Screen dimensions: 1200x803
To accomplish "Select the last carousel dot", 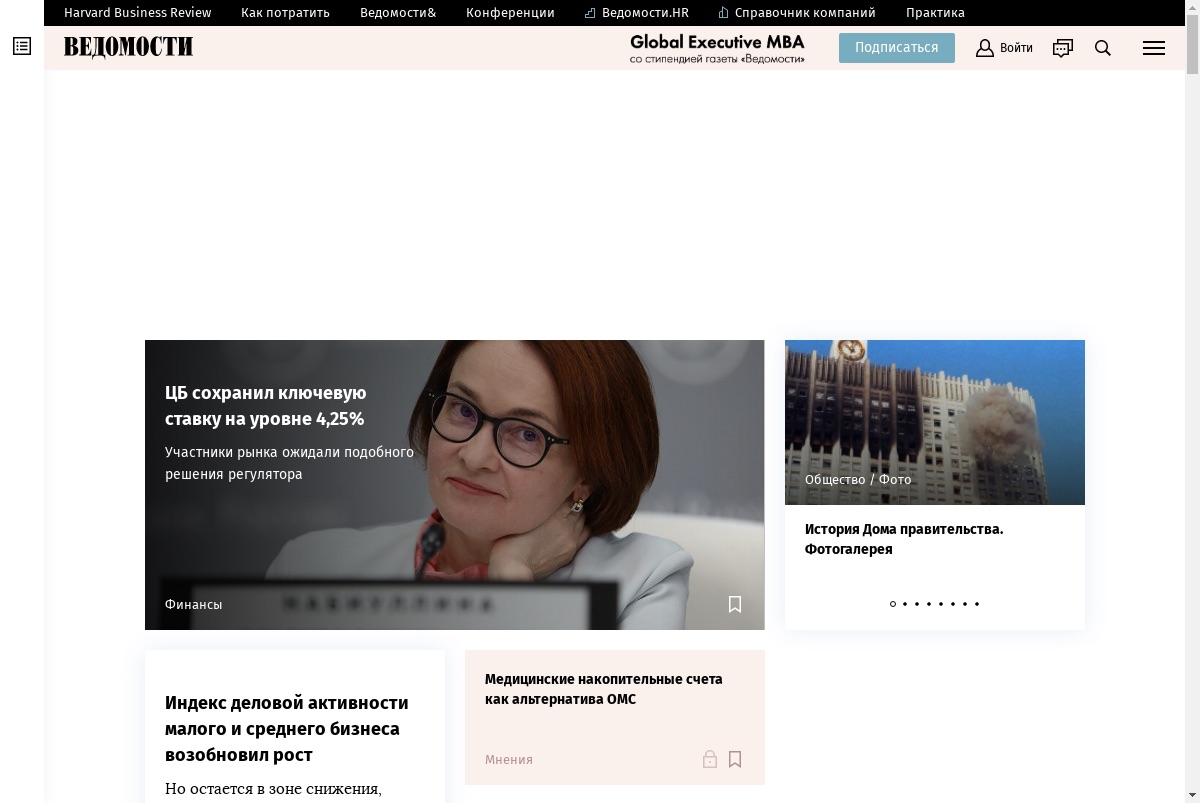I will click(977, 604).
